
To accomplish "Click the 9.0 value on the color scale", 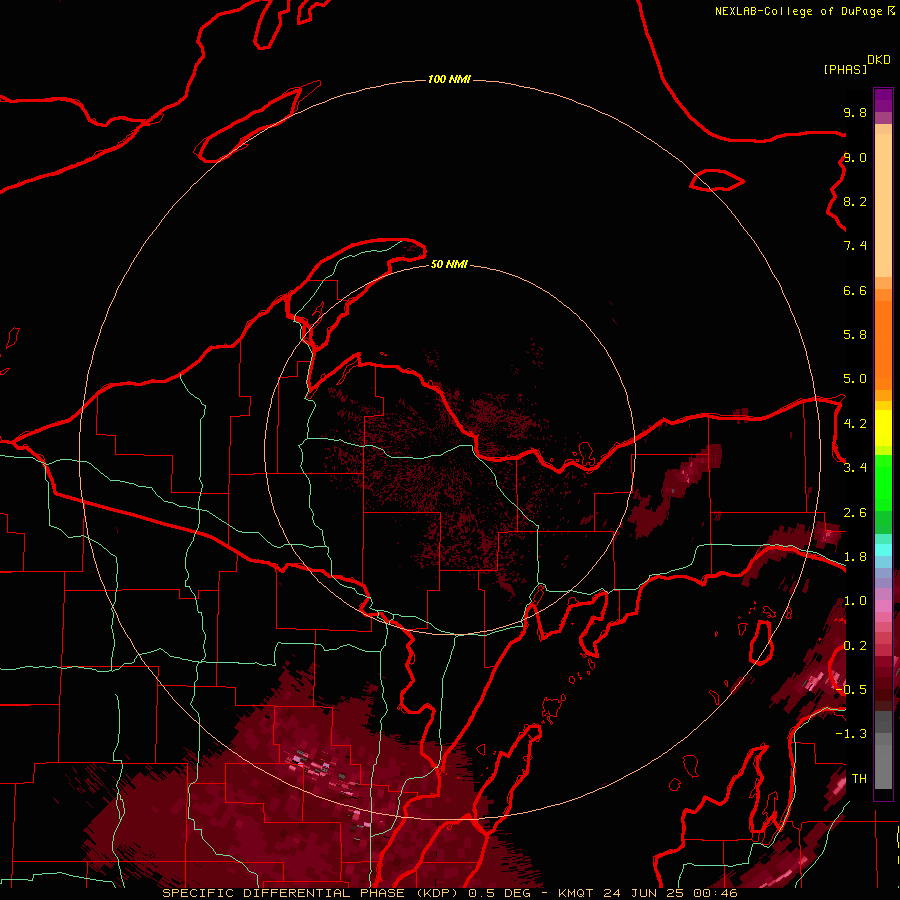I will tap(855, 158).
